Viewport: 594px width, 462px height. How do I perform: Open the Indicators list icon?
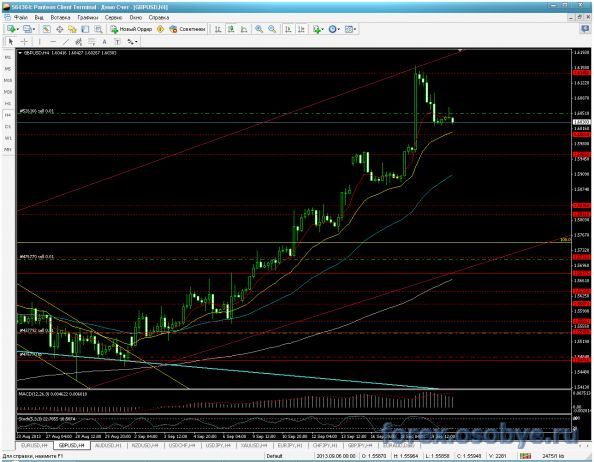[x=316, y=29]
